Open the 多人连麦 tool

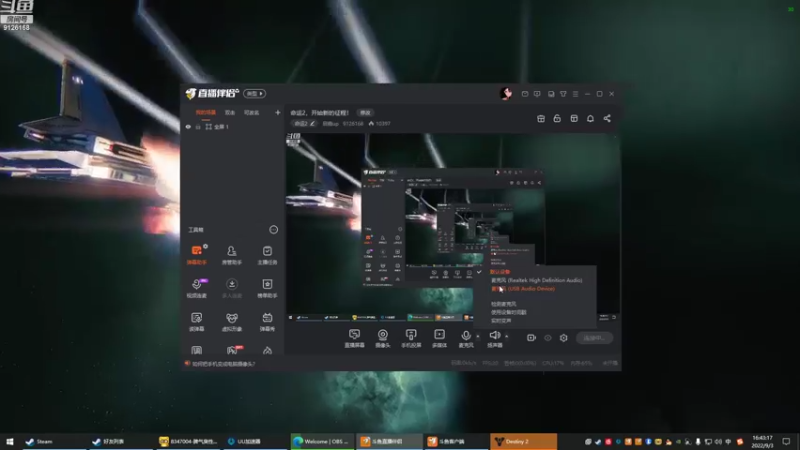(x=232, y=288)
